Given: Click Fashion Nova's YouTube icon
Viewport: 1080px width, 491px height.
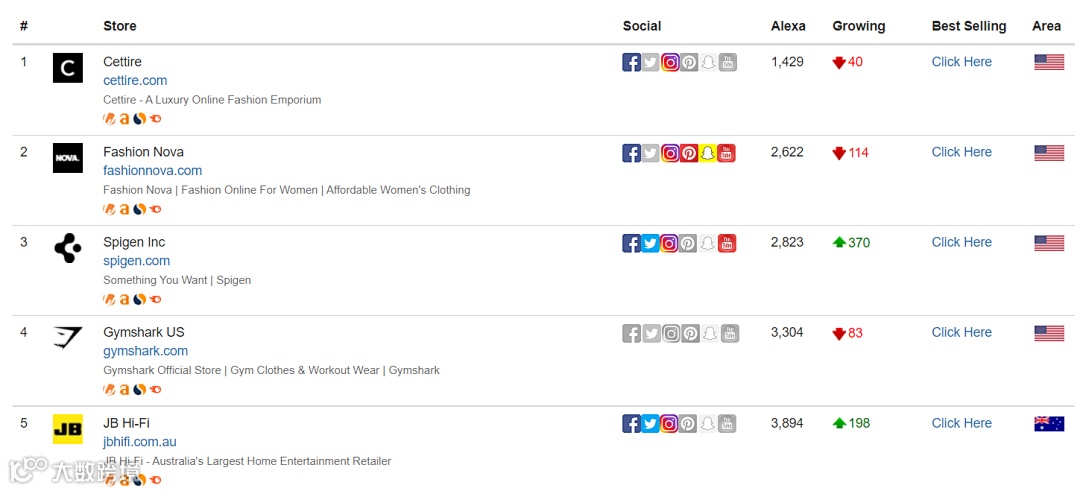Looking at the screenshot, I should point(727,153).
